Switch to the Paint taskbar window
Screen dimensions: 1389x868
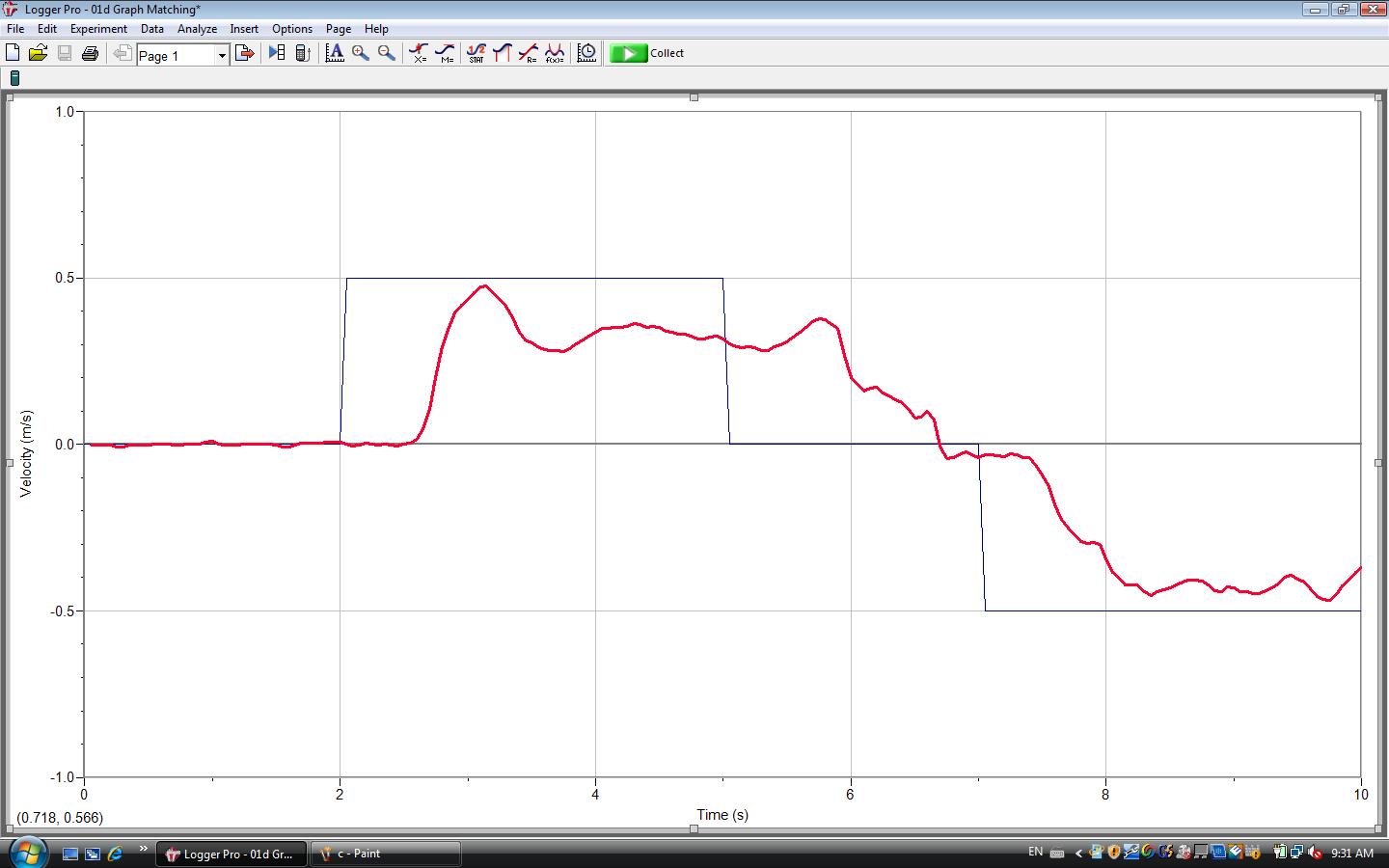pos(384,853)
